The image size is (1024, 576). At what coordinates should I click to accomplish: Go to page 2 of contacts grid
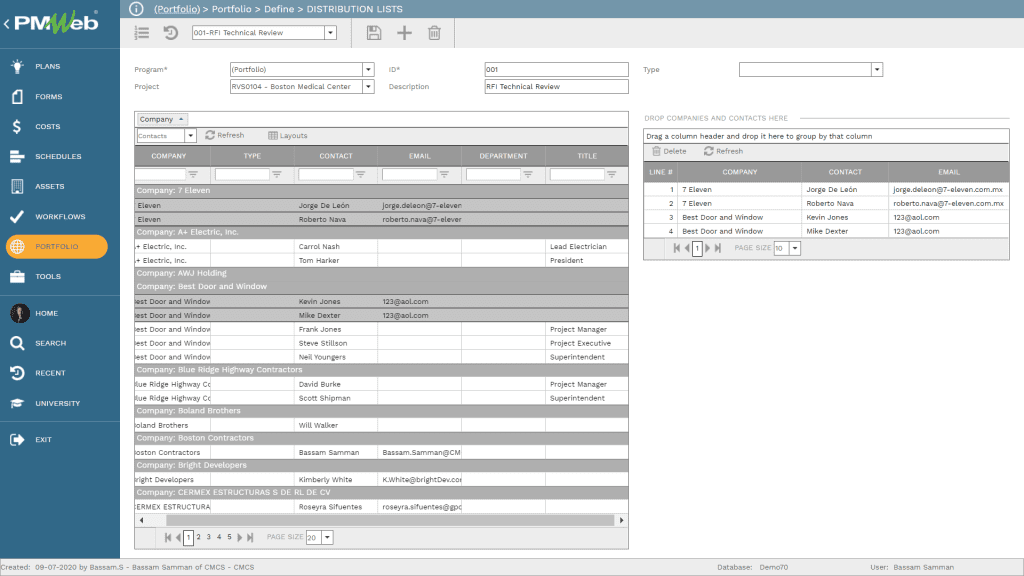(199, 537)
